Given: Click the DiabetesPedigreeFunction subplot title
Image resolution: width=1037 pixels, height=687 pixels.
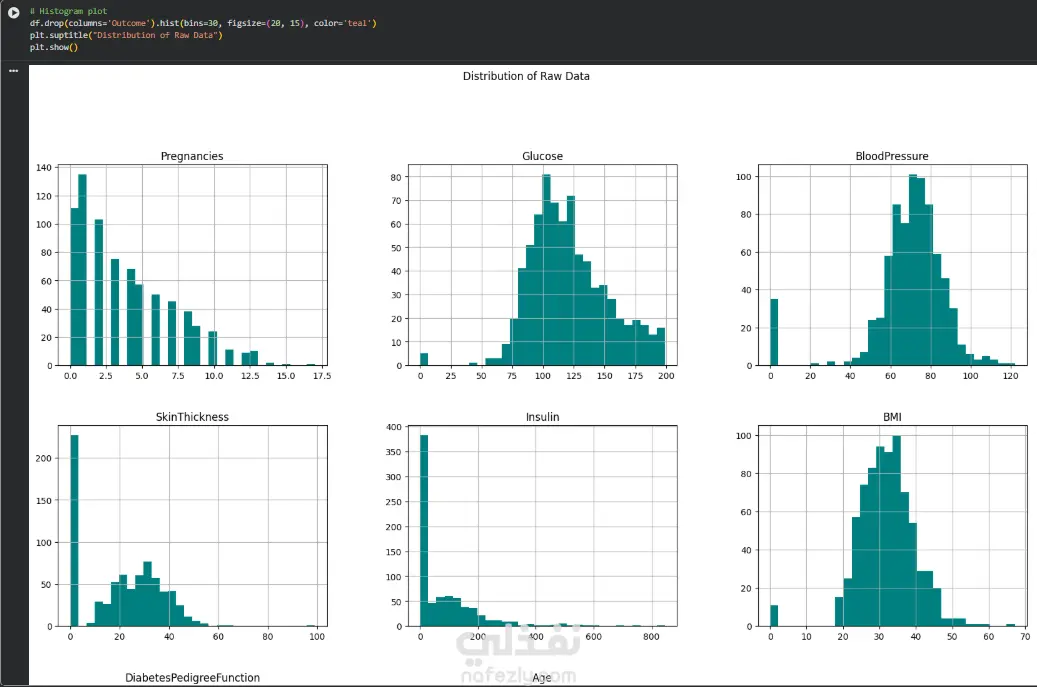Looking at the screenshot, I should coord(192,677).
